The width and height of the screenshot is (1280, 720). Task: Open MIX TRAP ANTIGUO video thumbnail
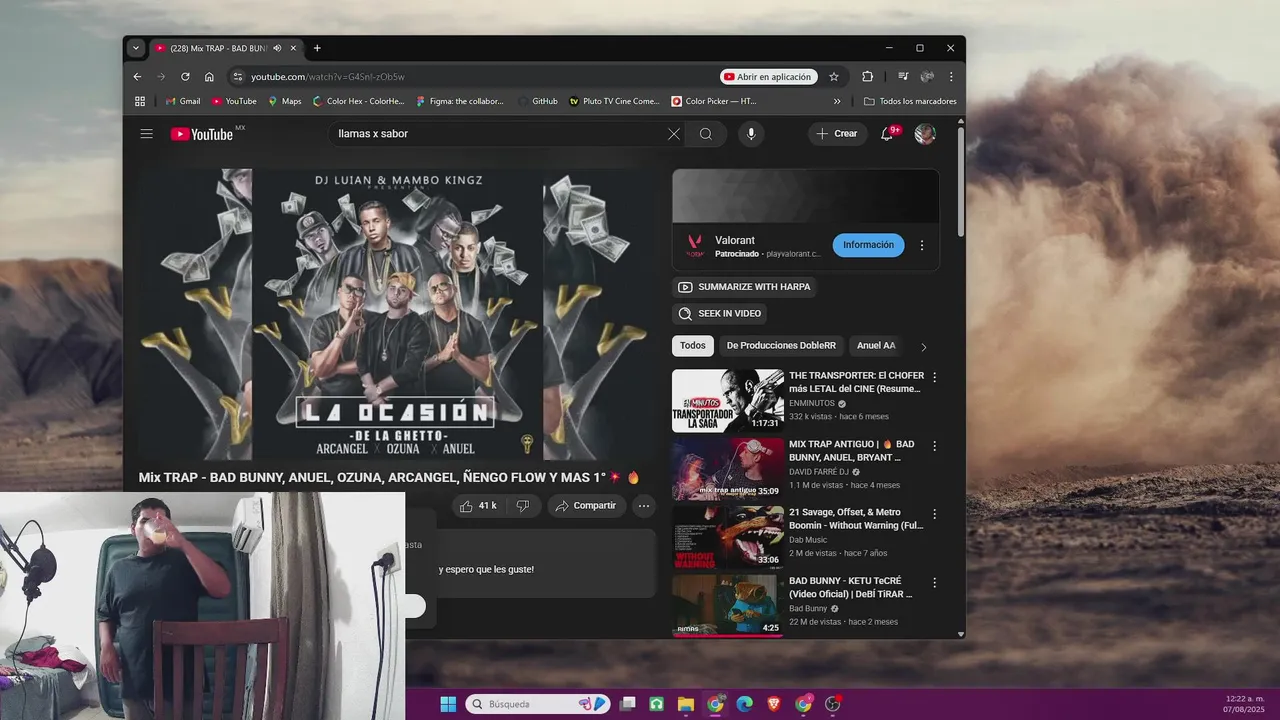coord(728,469)
